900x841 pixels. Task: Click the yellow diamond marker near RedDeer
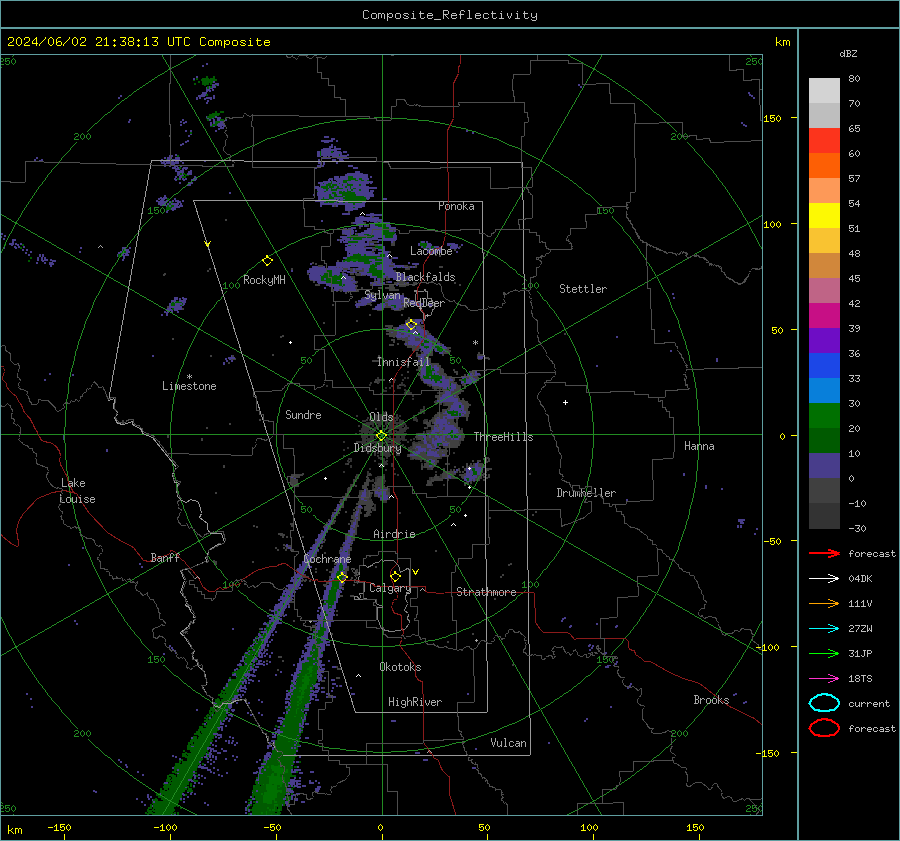pyautogui.click(x=411, y=325)
